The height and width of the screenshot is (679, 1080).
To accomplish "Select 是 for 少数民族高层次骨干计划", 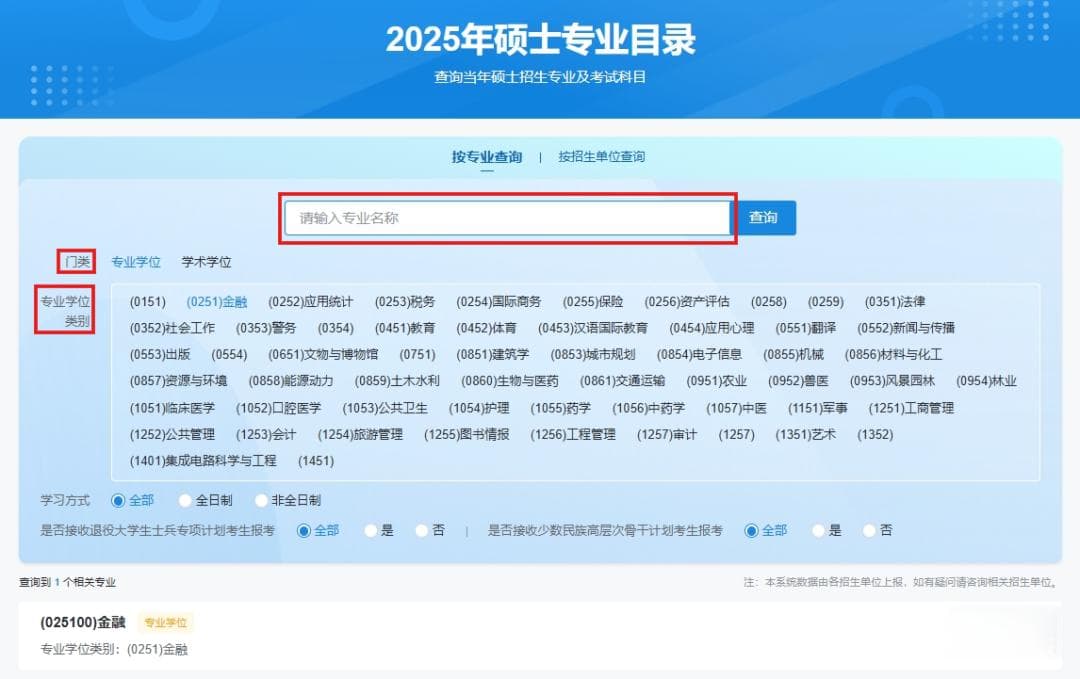I will [x=827, y=530].
